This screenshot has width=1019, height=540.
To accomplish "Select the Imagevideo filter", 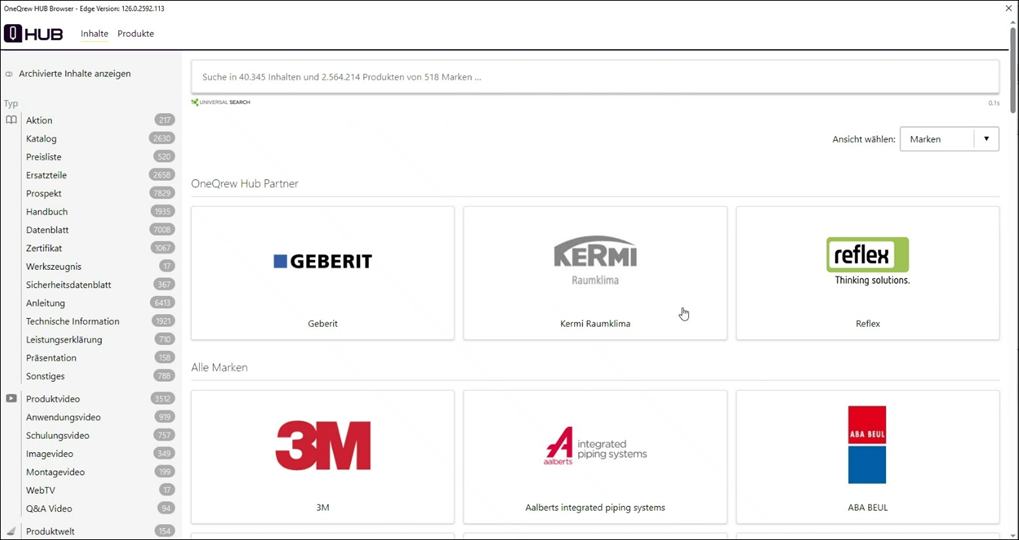I will point(49,453).
